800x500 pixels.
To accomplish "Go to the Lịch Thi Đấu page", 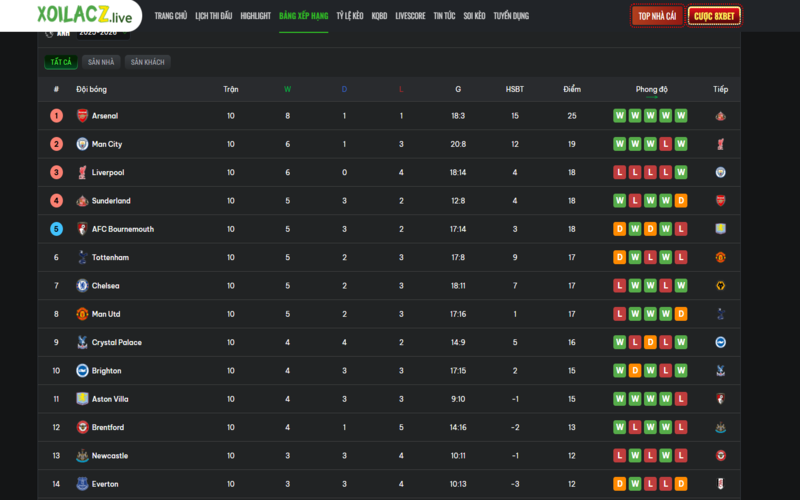I will (215, 17).
